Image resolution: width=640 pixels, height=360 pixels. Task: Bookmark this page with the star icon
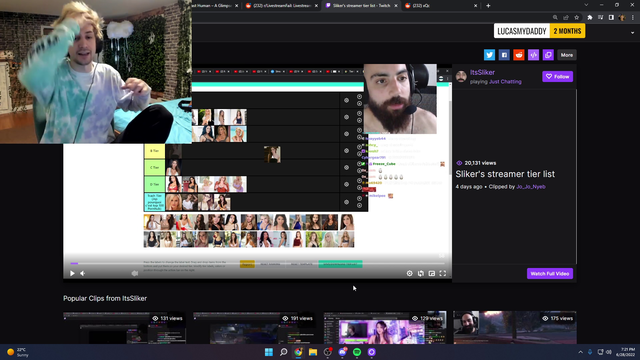tap(576, 18)
